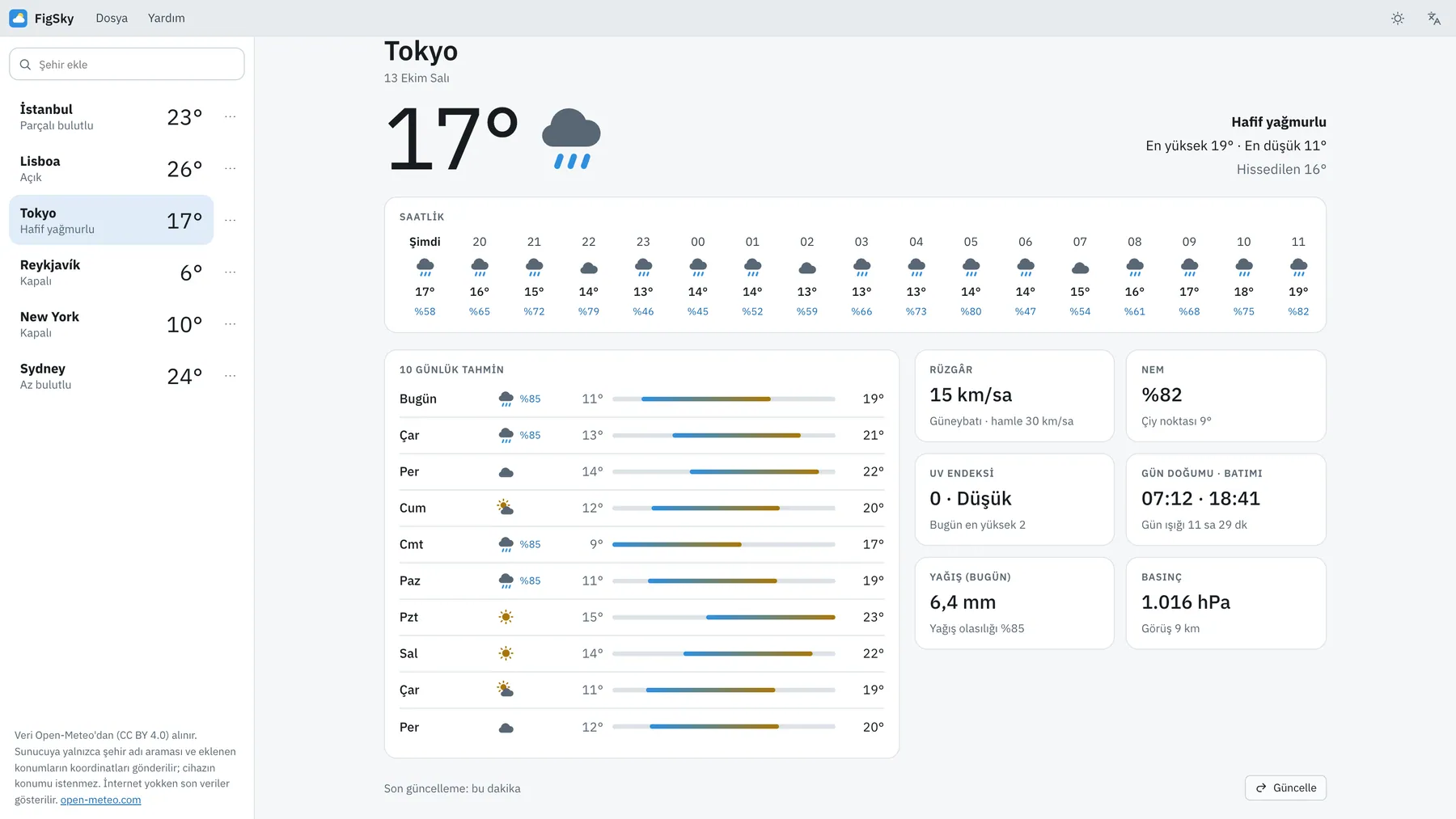Click the large rain cloud icon beside 17°

[571, 139]
